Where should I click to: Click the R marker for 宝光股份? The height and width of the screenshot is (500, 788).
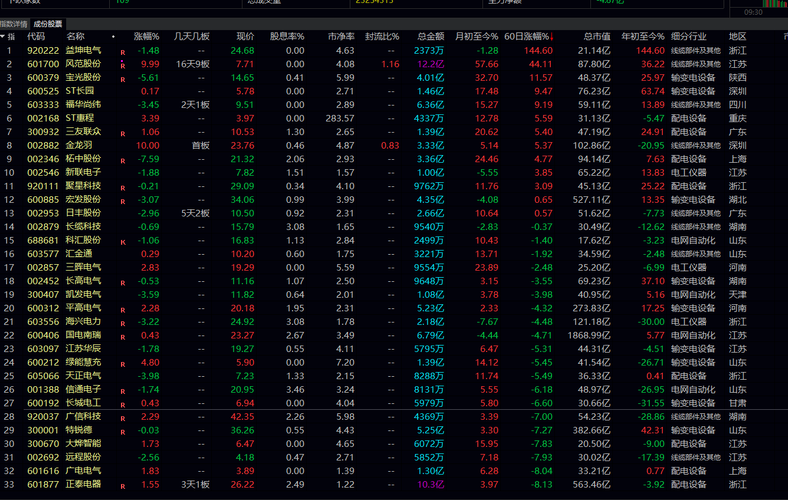123,79
